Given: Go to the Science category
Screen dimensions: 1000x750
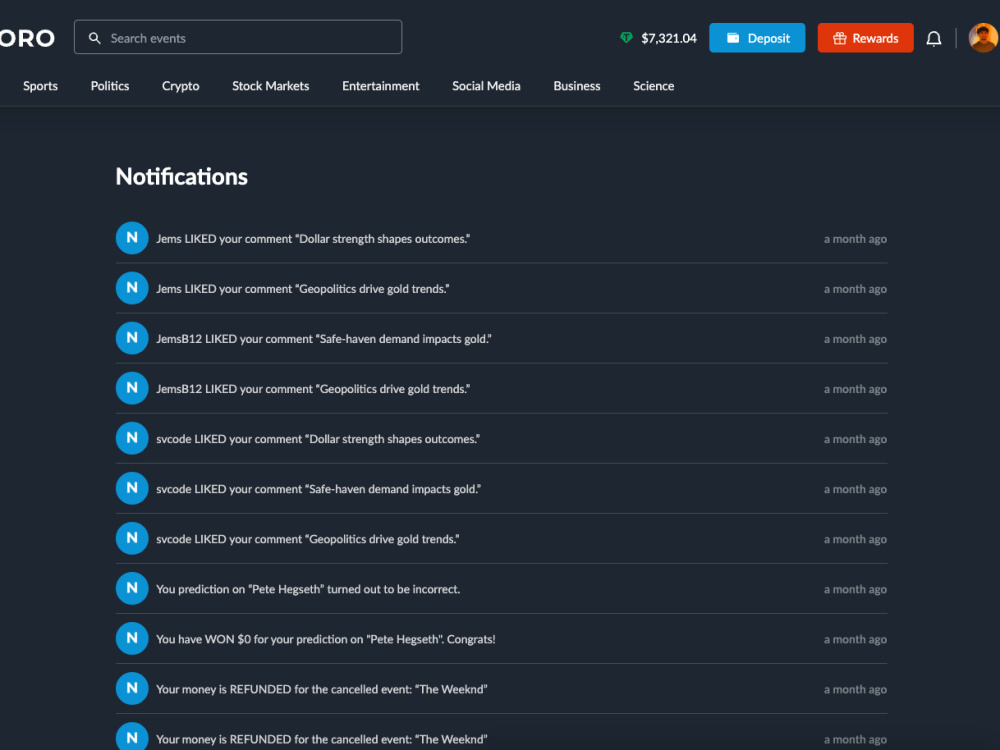Looking at the screenshot, I should [x=653, y=85].
